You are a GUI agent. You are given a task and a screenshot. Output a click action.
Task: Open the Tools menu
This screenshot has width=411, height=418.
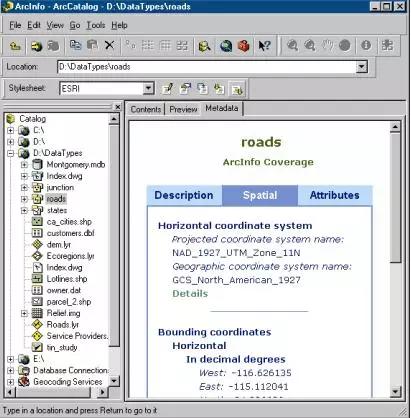pos(96,25)
